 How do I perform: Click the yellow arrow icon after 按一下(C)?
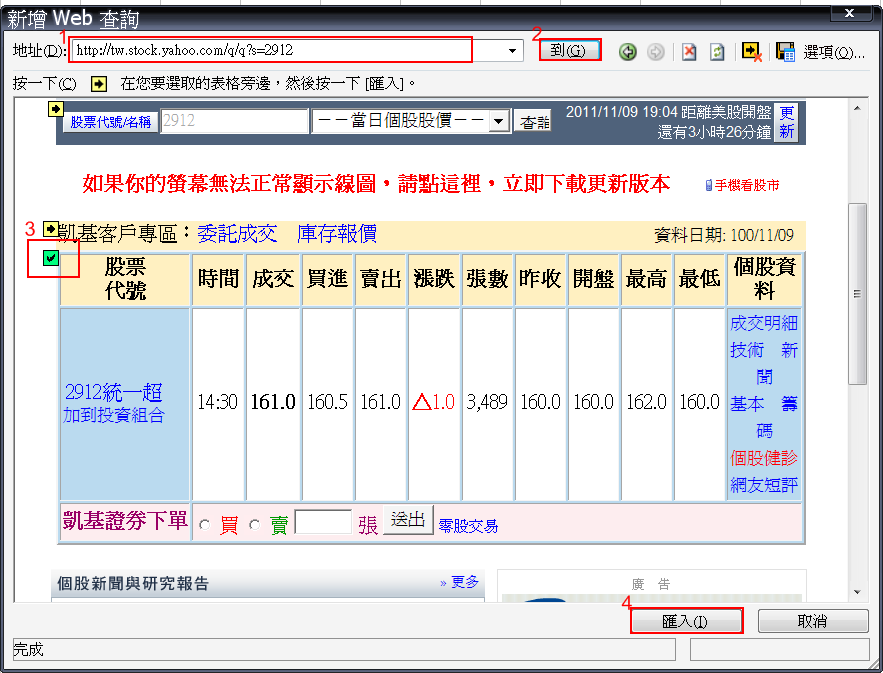click(99, 84)
